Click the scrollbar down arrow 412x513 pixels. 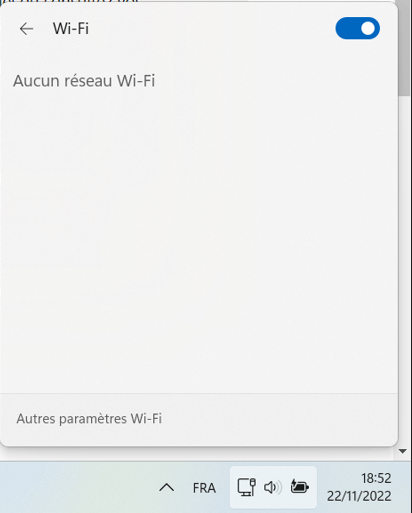403,451
